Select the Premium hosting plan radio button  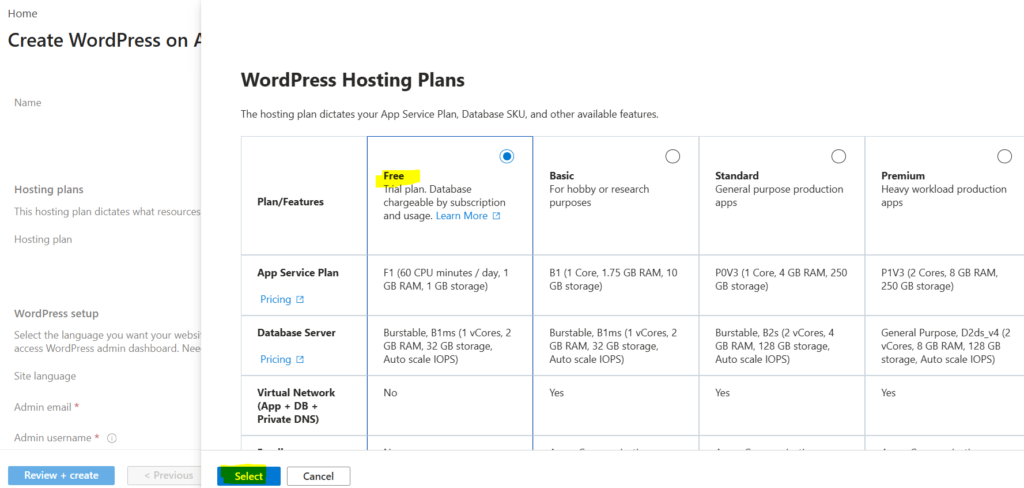(1004, 156)
